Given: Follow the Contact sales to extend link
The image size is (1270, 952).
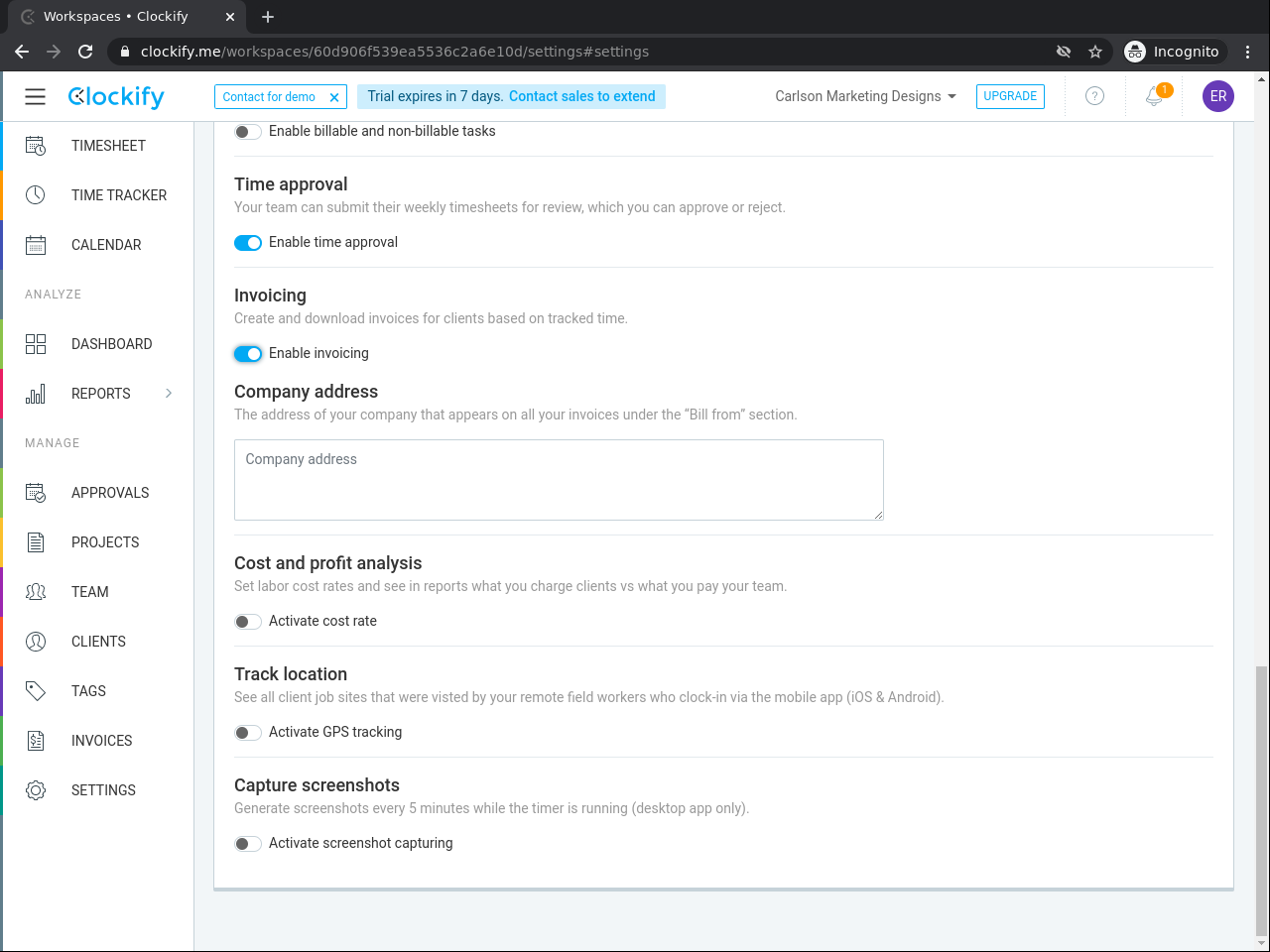Looking at the screenshot, I should click(581, 96).
